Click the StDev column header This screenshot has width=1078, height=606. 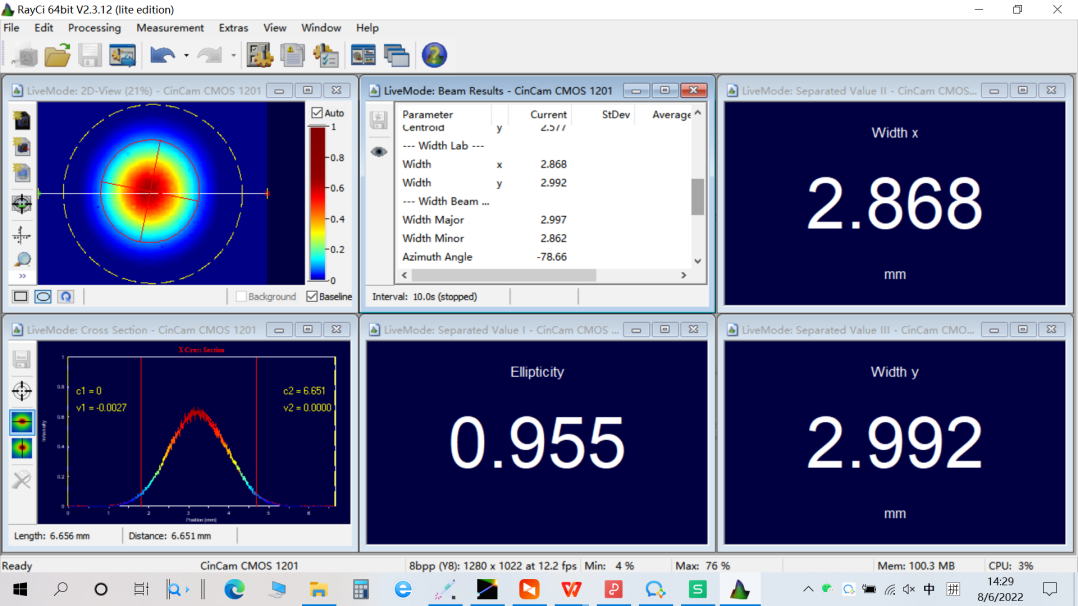pyautogui.click(x=615, y=115)
